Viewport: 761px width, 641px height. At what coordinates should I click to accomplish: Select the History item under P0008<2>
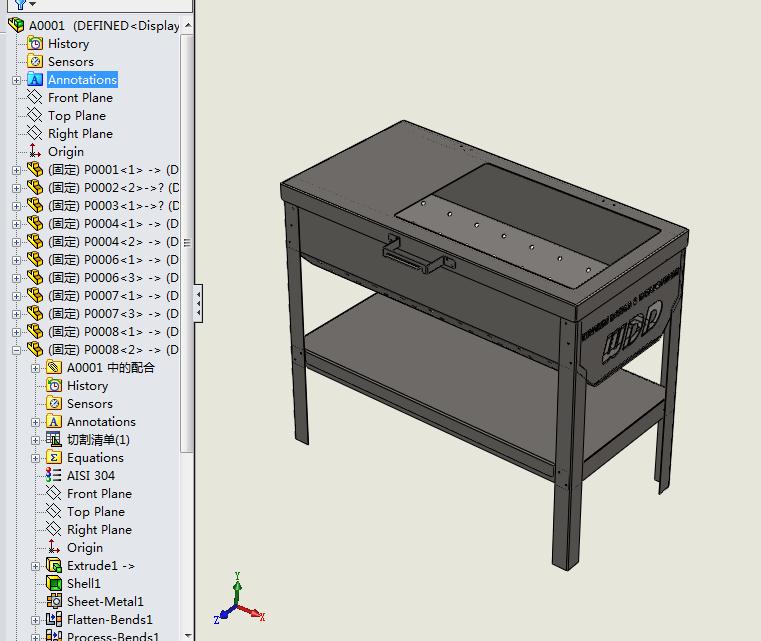click(87, 385)
